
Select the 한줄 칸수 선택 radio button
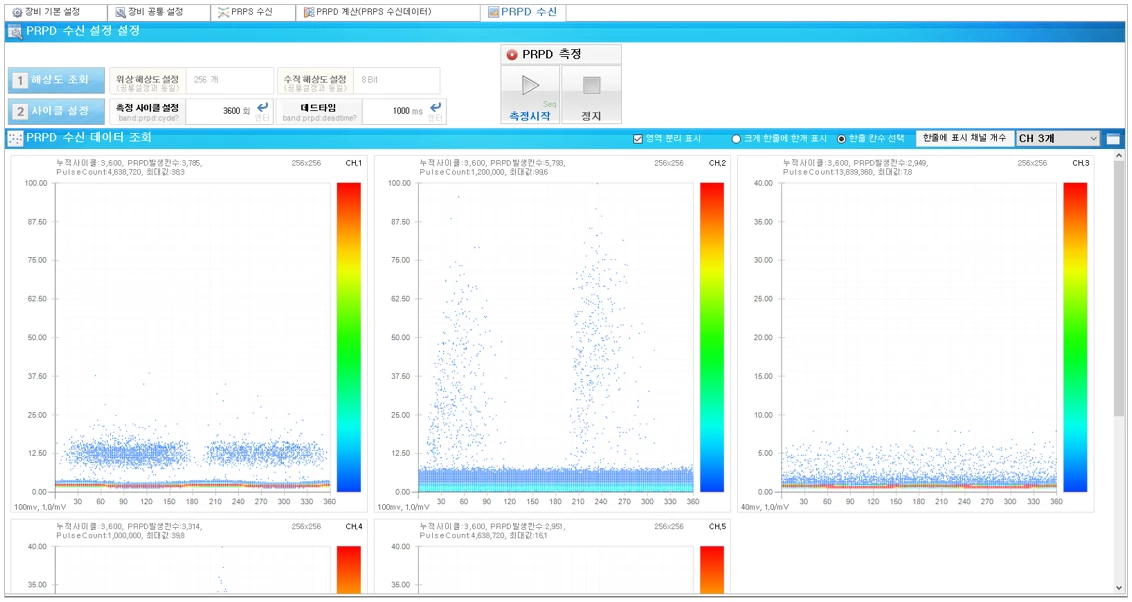coord(841,139)
